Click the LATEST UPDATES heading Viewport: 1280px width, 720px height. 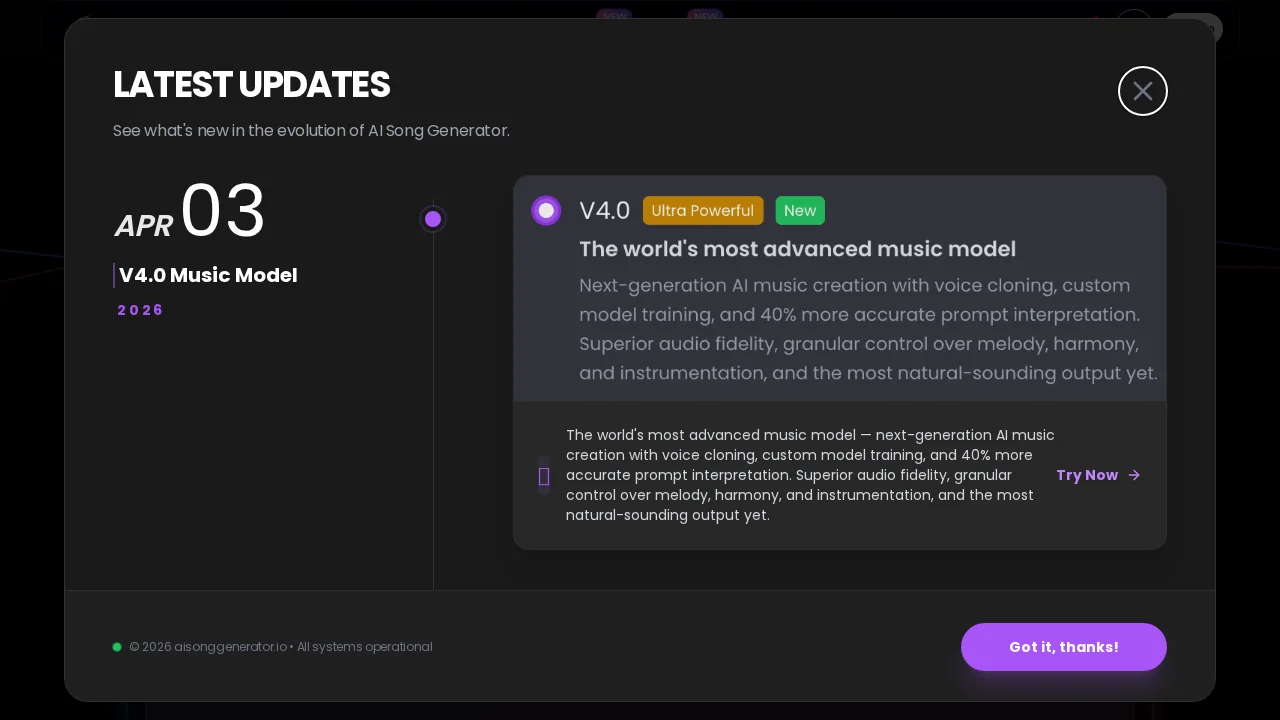coord(251,85)
